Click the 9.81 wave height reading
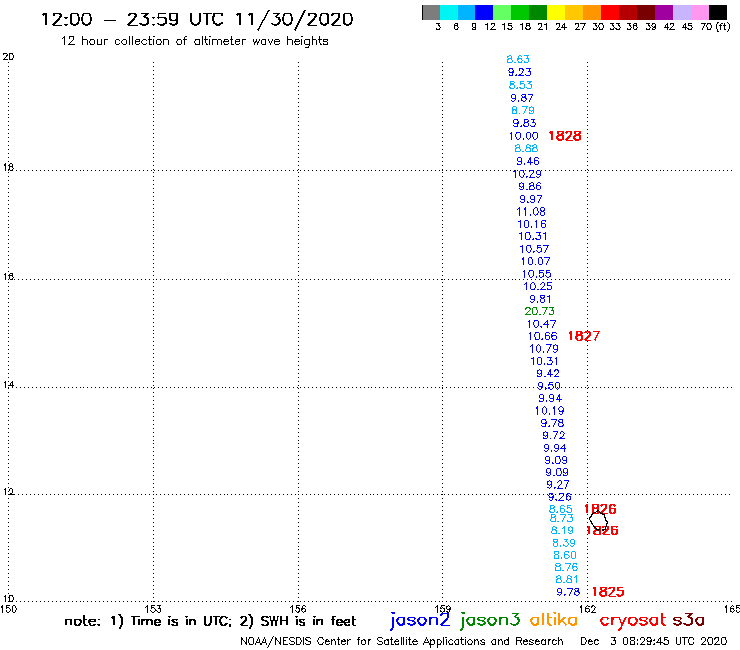The image size is (740, 650). [540, 299]
